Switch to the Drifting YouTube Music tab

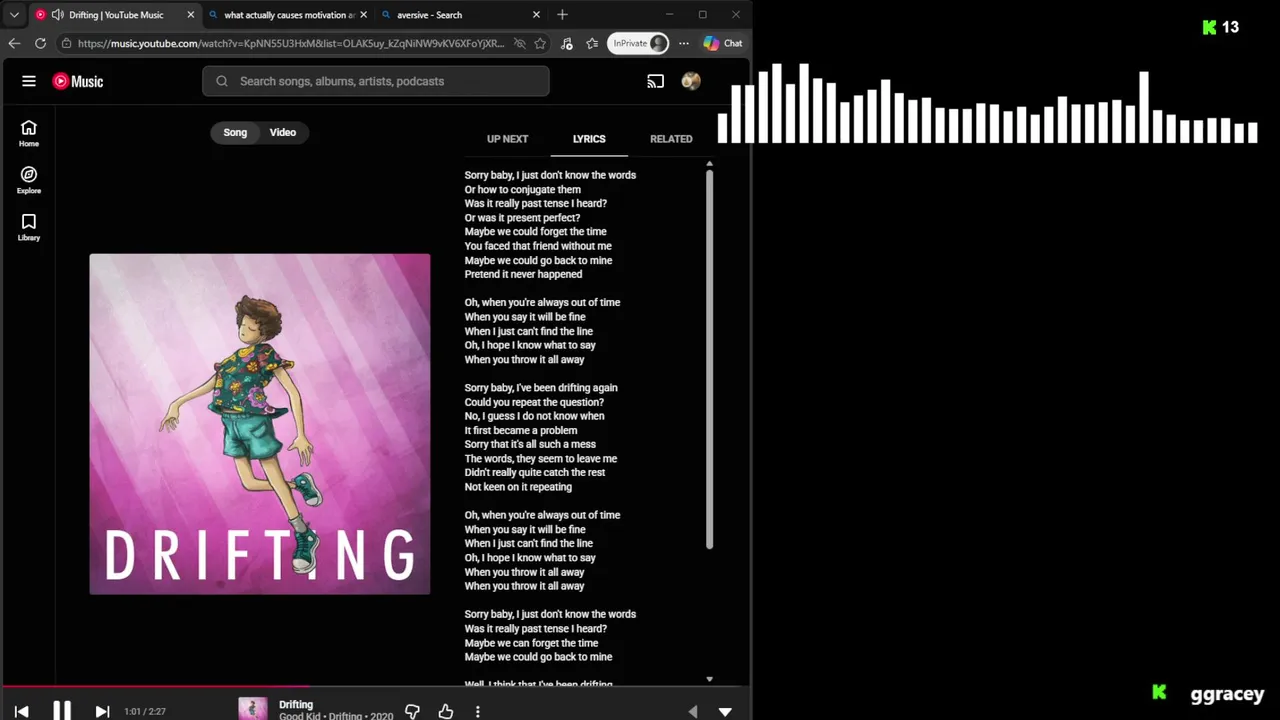point(114,15)
